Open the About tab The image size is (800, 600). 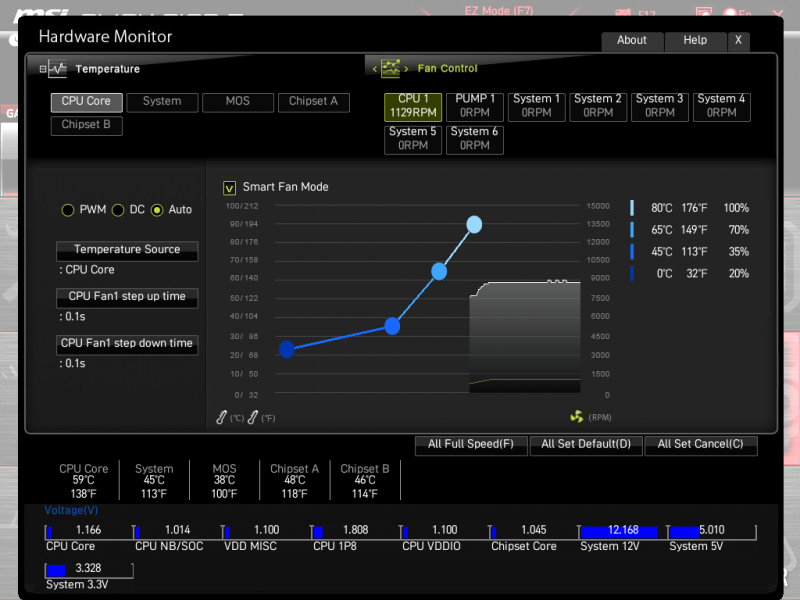(632, 41)
